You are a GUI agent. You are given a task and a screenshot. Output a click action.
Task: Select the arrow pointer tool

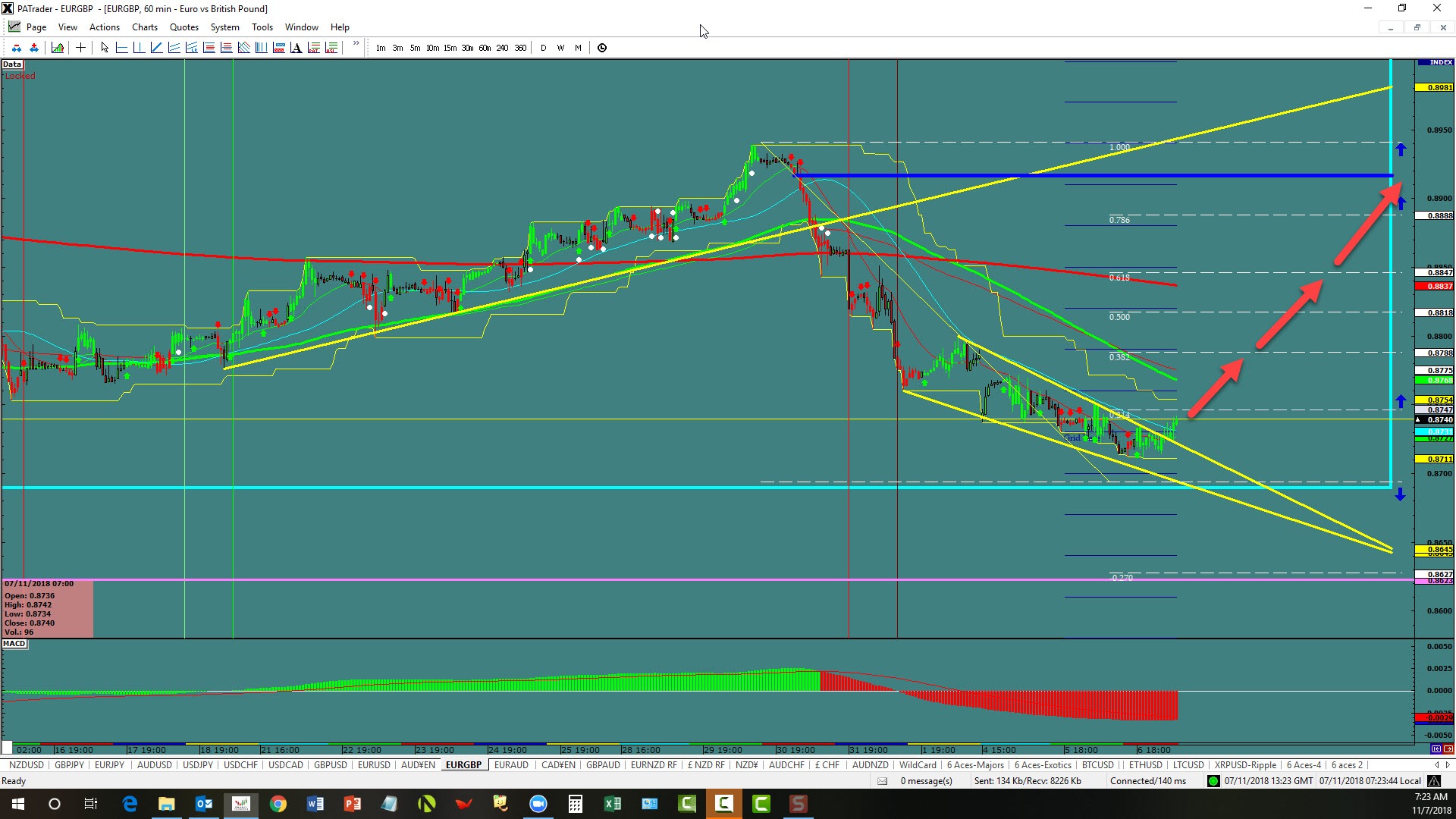tap(104, 48)
